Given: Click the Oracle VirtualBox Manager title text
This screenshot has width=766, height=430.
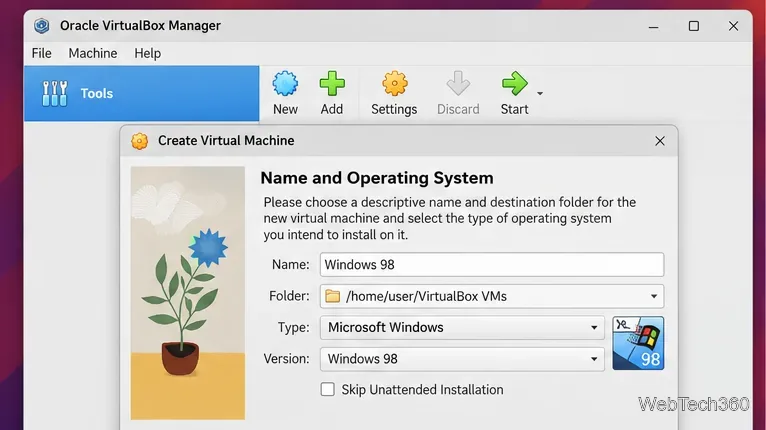Looking at the screenshot, I should coord(140,25).
